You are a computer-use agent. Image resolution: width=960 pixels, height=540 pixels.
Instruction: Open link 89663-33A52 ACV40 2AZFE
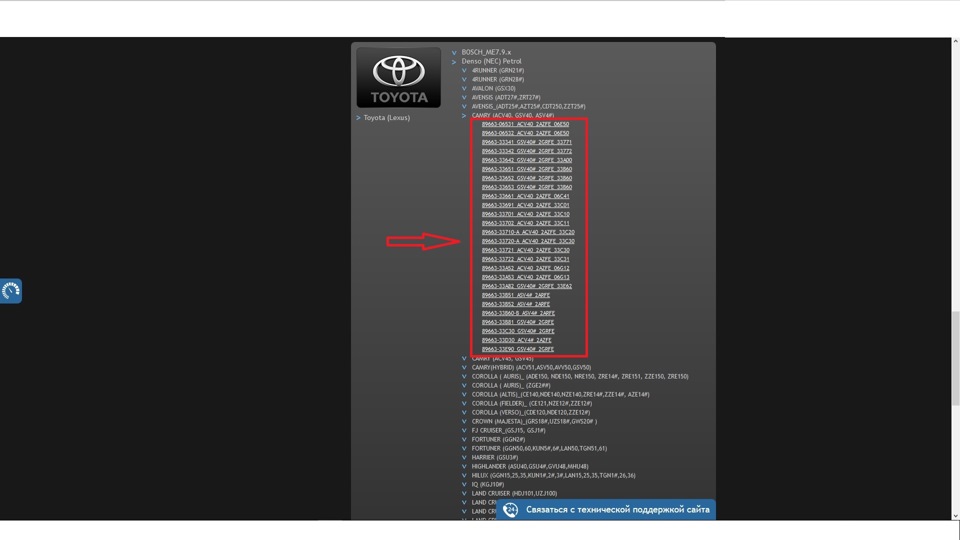point(525,268)
